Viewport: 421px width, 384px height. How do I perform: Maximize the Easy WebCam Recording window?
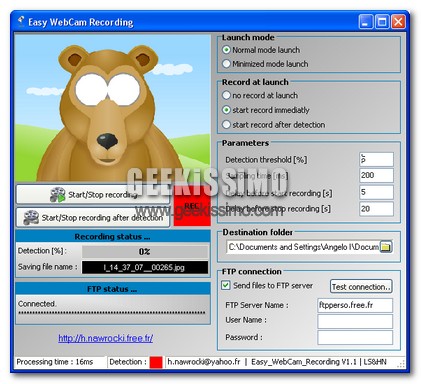point(382,22)
